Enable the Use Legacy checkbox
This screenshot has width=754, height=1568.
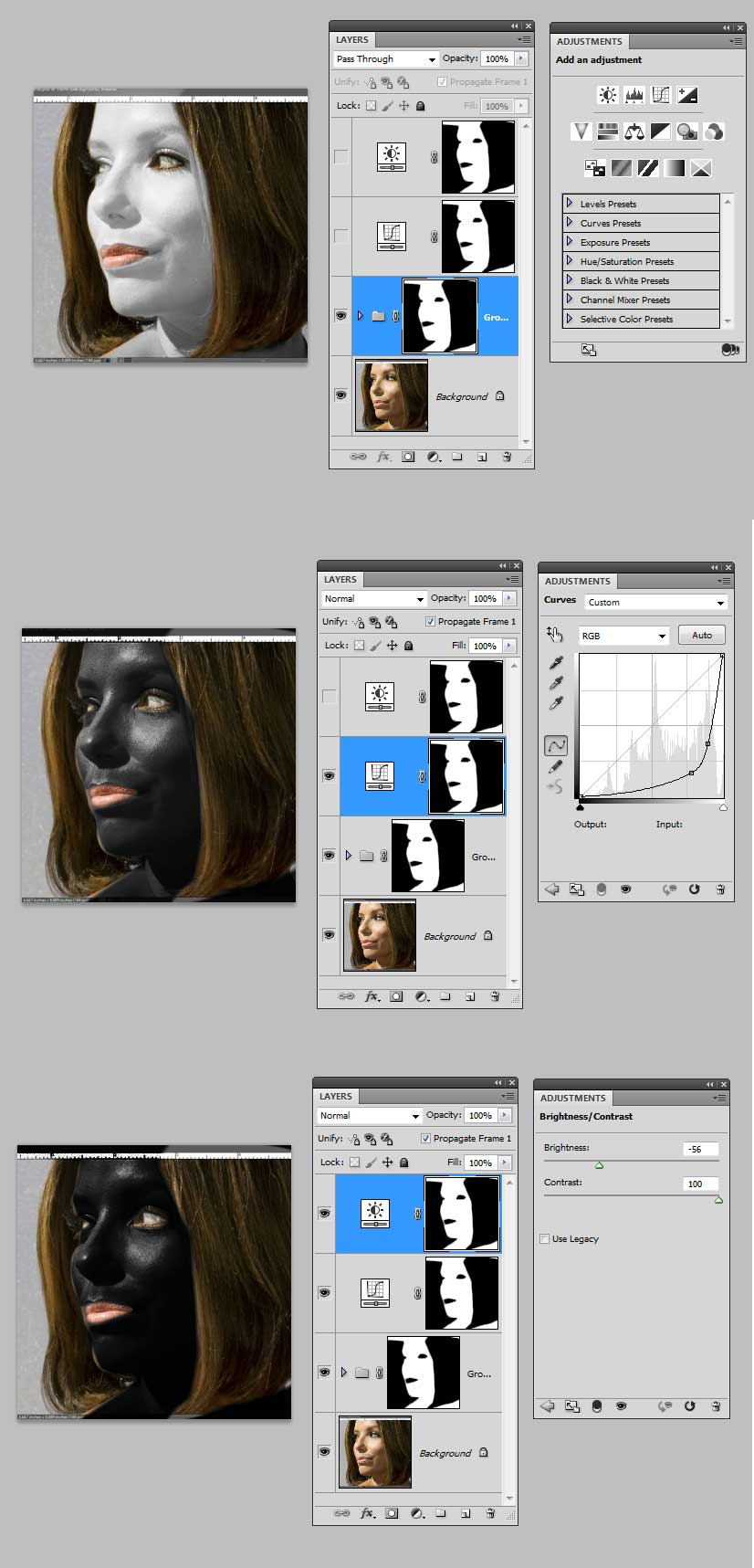coord(545,1239)
